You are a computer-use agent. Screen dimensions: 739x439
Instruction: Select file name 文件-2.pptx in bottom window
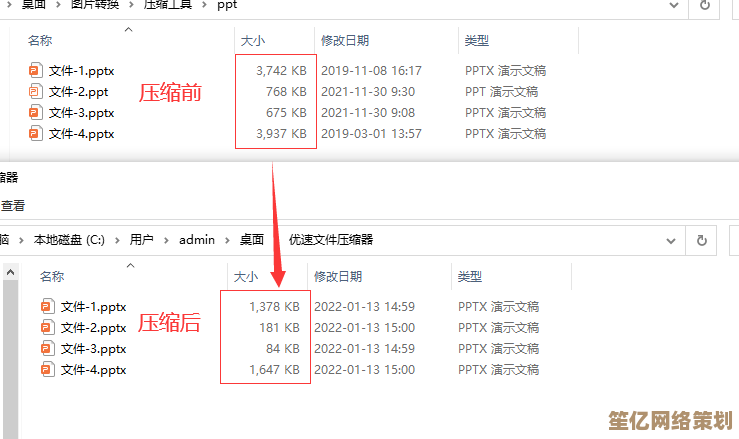point(93,328)
